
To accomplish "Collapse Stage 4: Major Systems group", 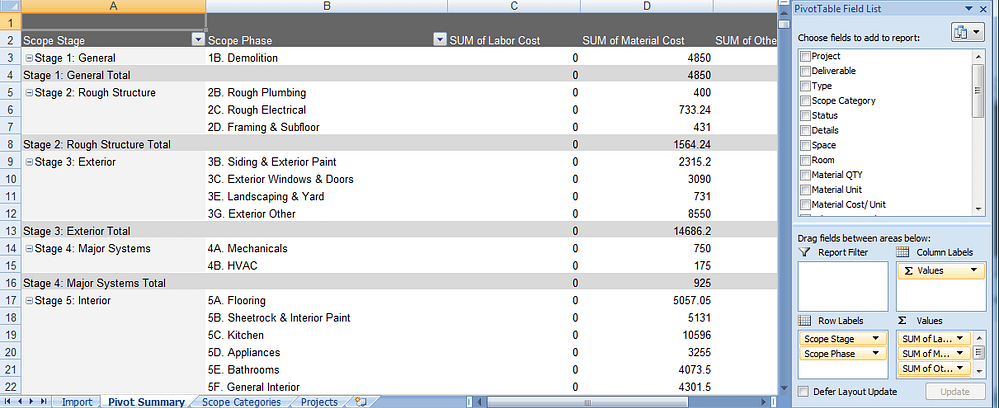I will tap(29, 249).
